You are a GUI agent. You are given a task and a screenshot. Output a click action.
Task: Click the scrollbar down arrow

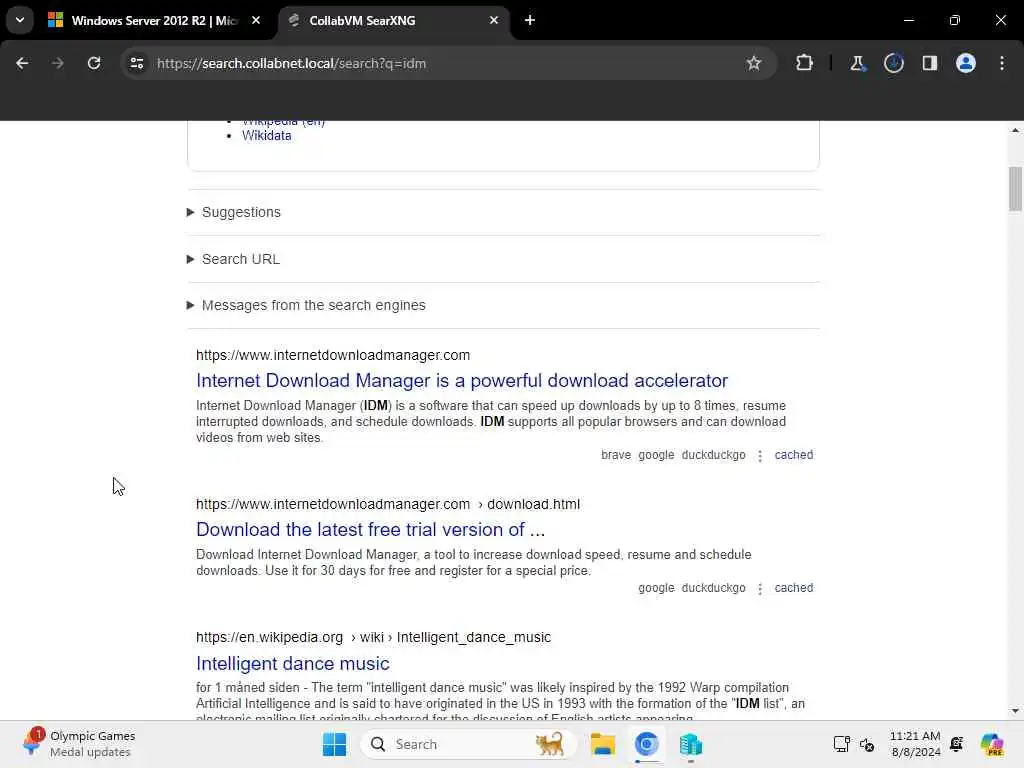pos(1015,711)
